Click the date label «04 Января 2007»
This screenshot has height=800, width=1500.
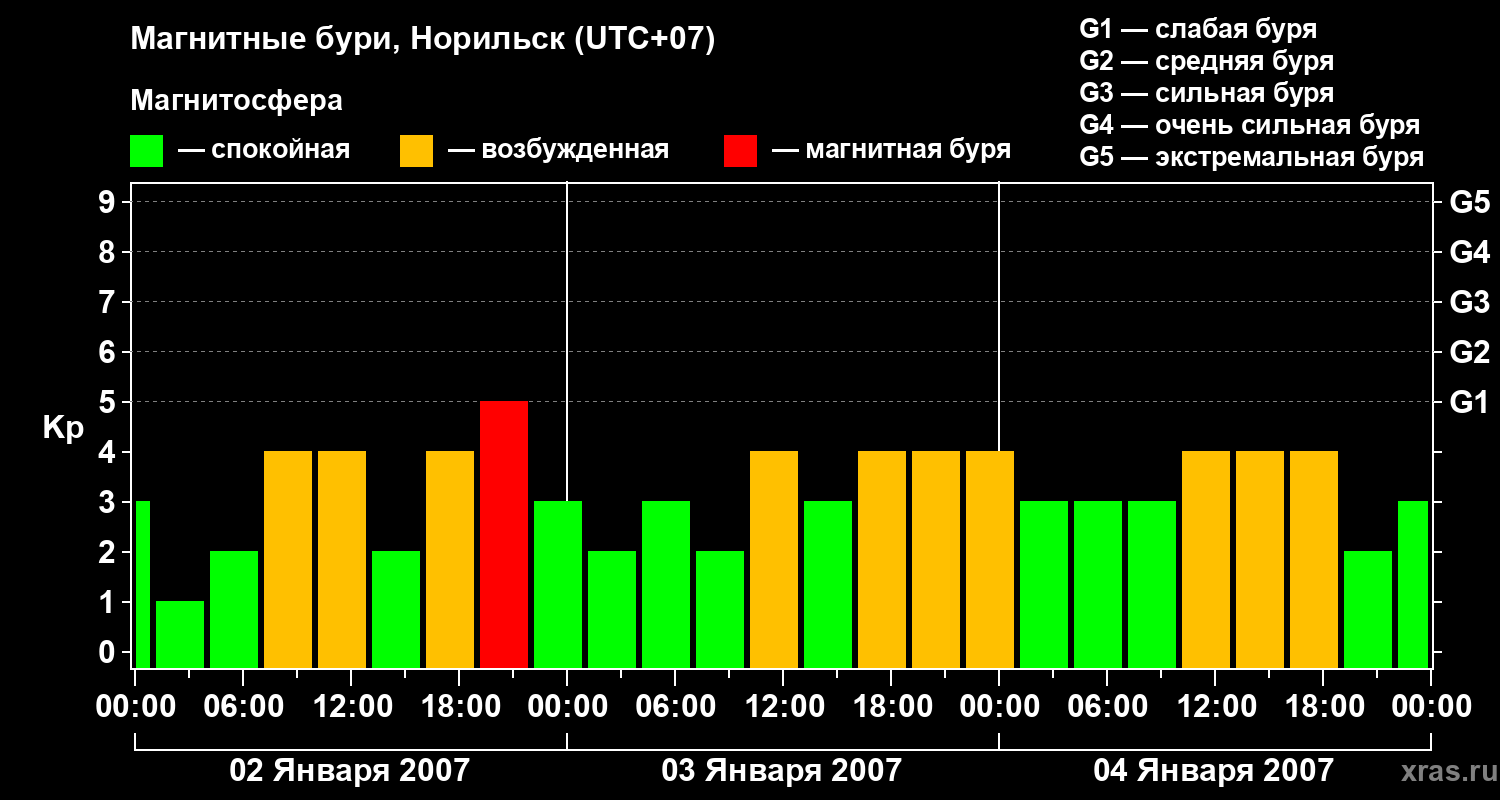click(x=1214, y=771)
